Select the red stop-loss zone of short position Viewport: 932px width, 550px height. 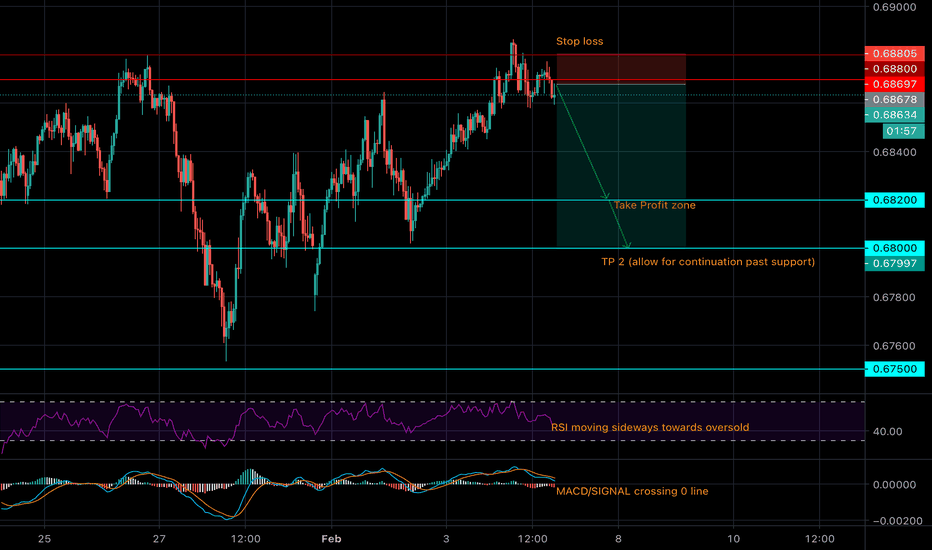[621, 69]
